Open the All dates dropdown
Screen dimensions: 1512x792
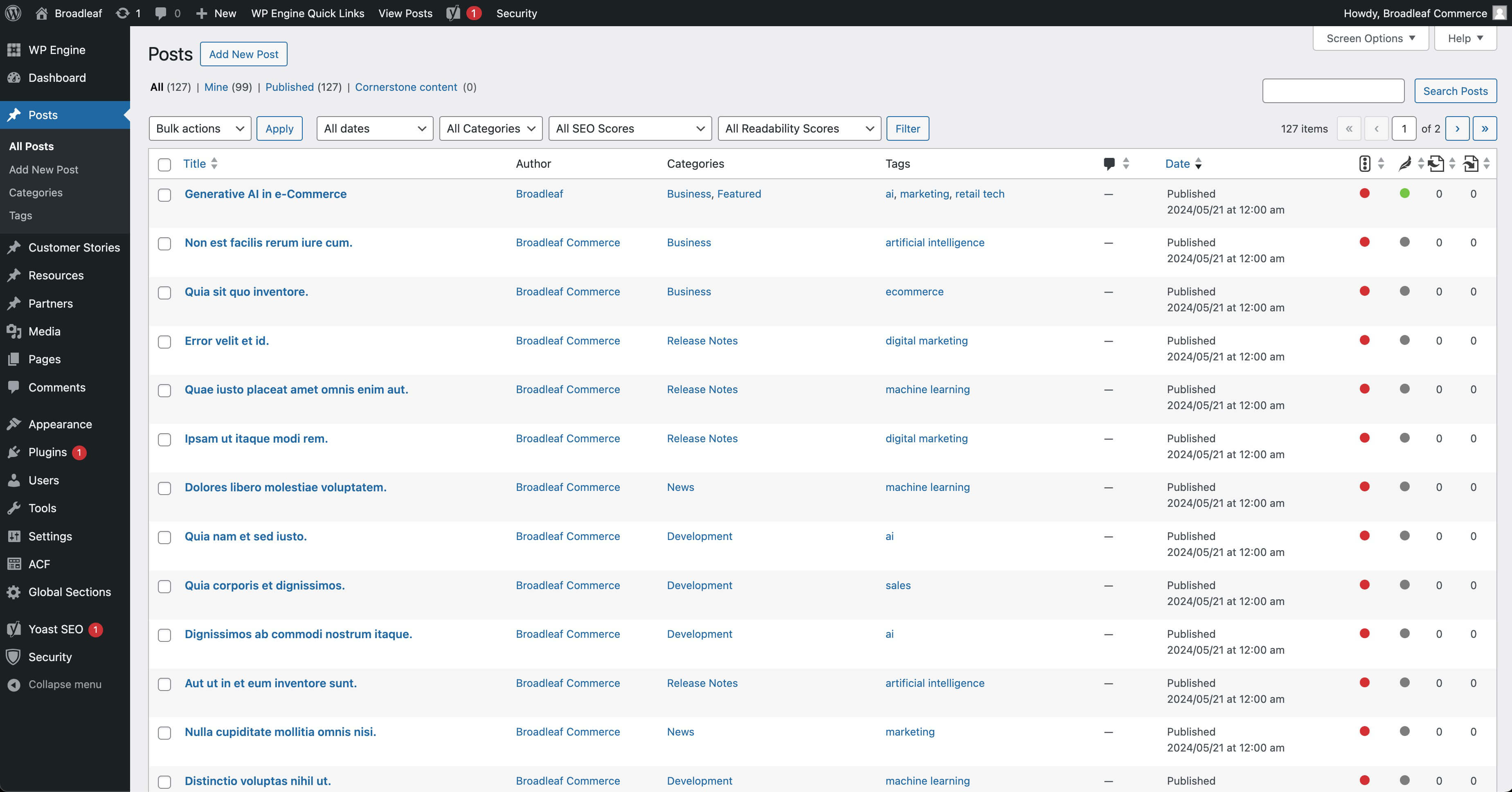pyautogui.click(x=374, y=128)
